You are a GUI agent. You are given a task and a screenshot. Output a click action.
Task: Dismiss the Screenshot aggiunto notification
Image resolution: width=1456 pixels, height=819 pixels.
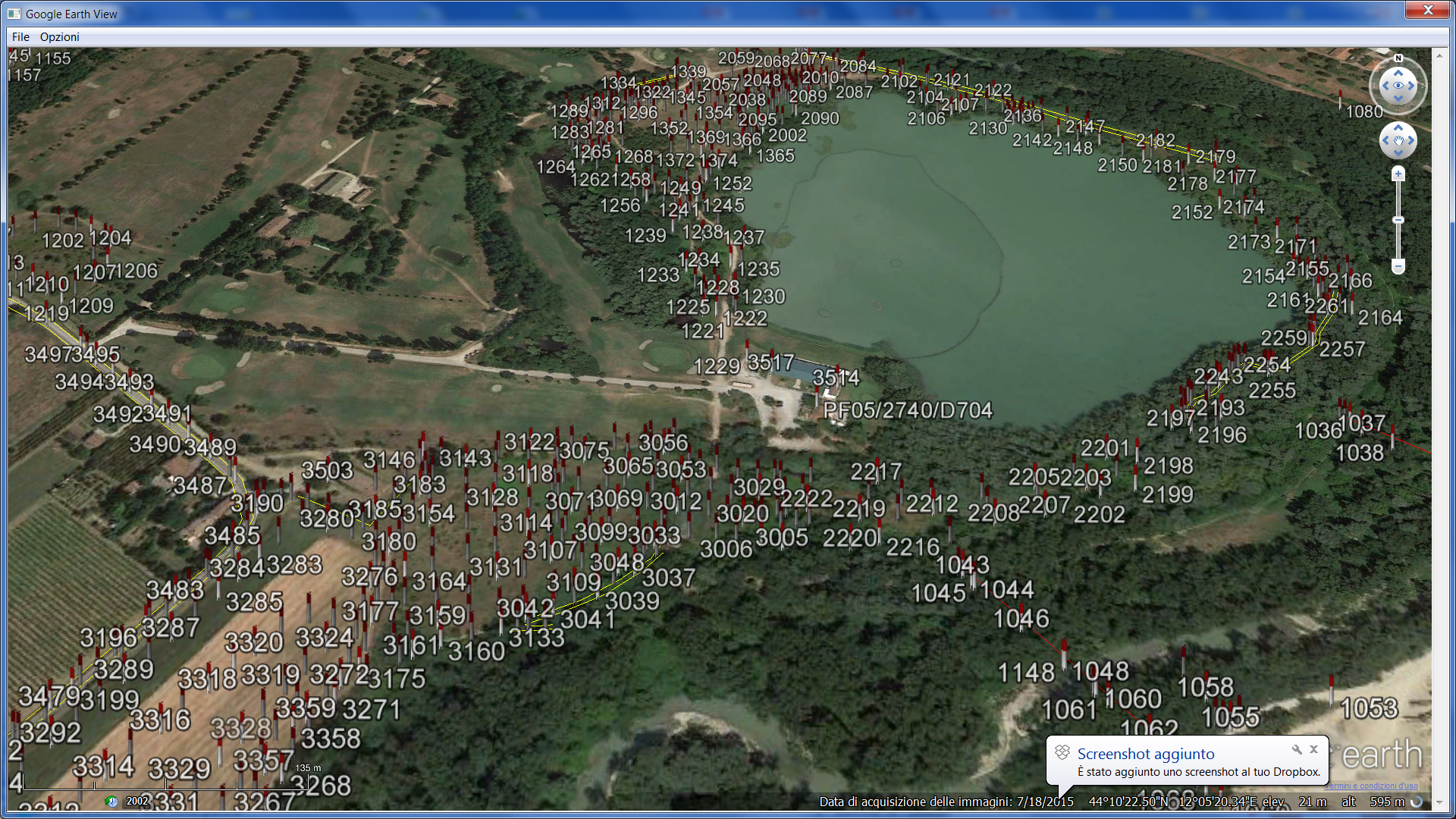tap(1314, 749)
